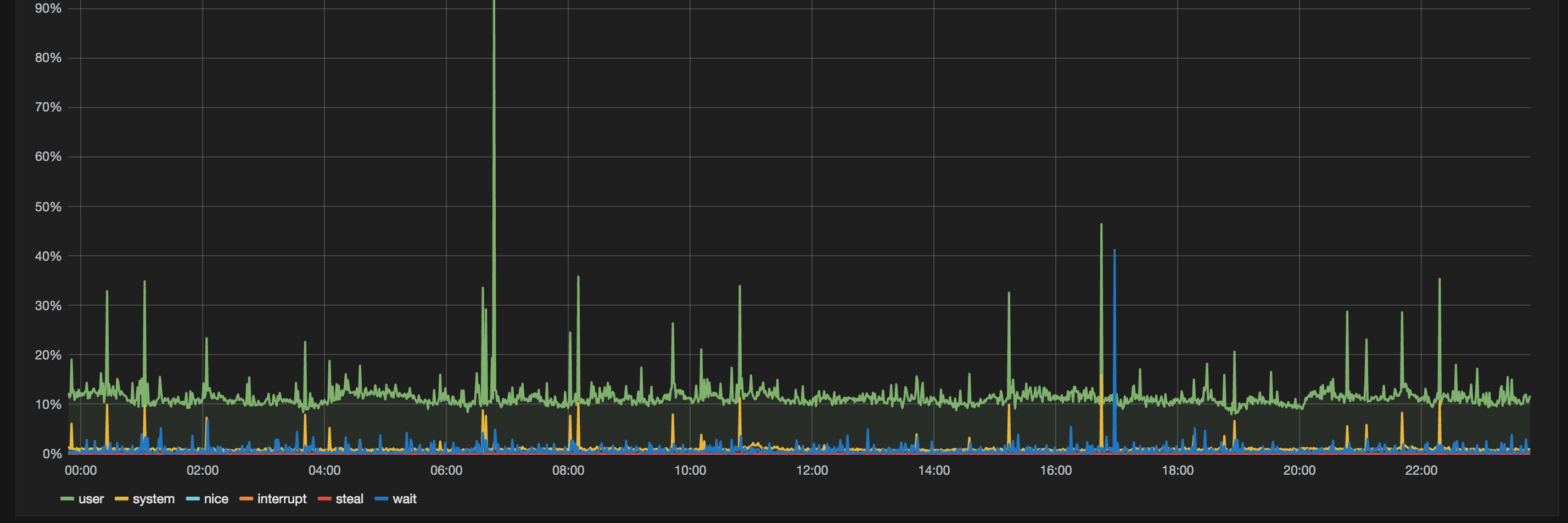
Task: Open color picker for steal red swatch
Action: [x=324, y=499]
